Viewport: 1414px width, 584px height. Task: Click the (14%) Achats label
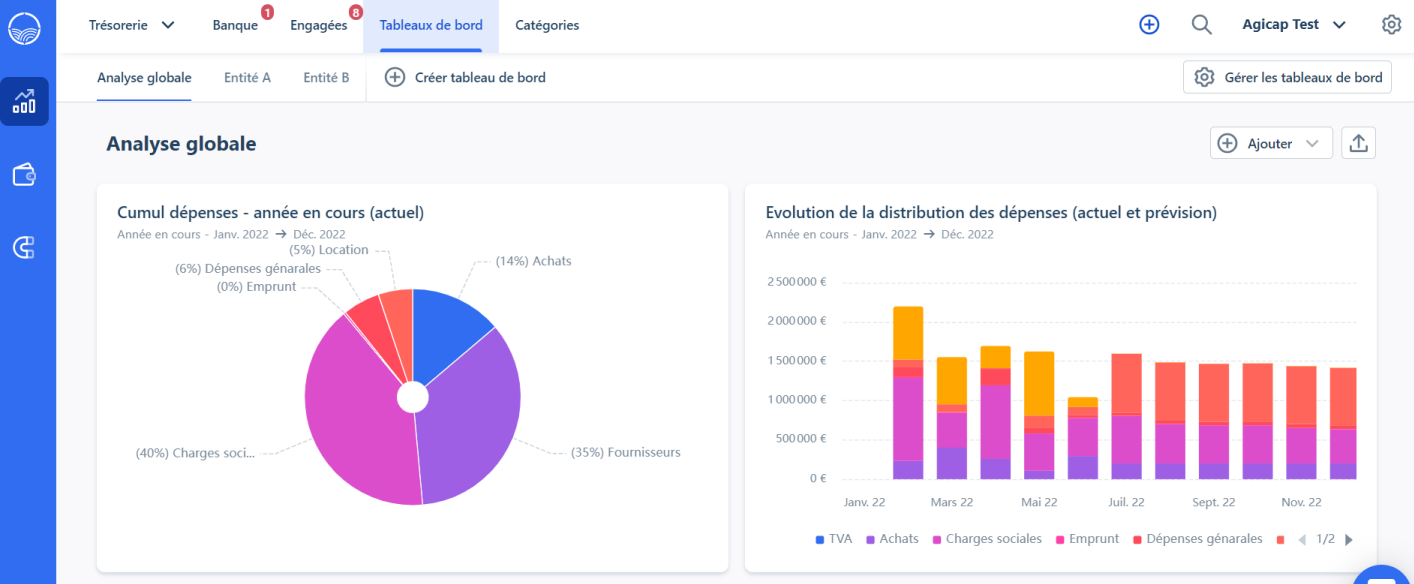[x=534, y=261]
